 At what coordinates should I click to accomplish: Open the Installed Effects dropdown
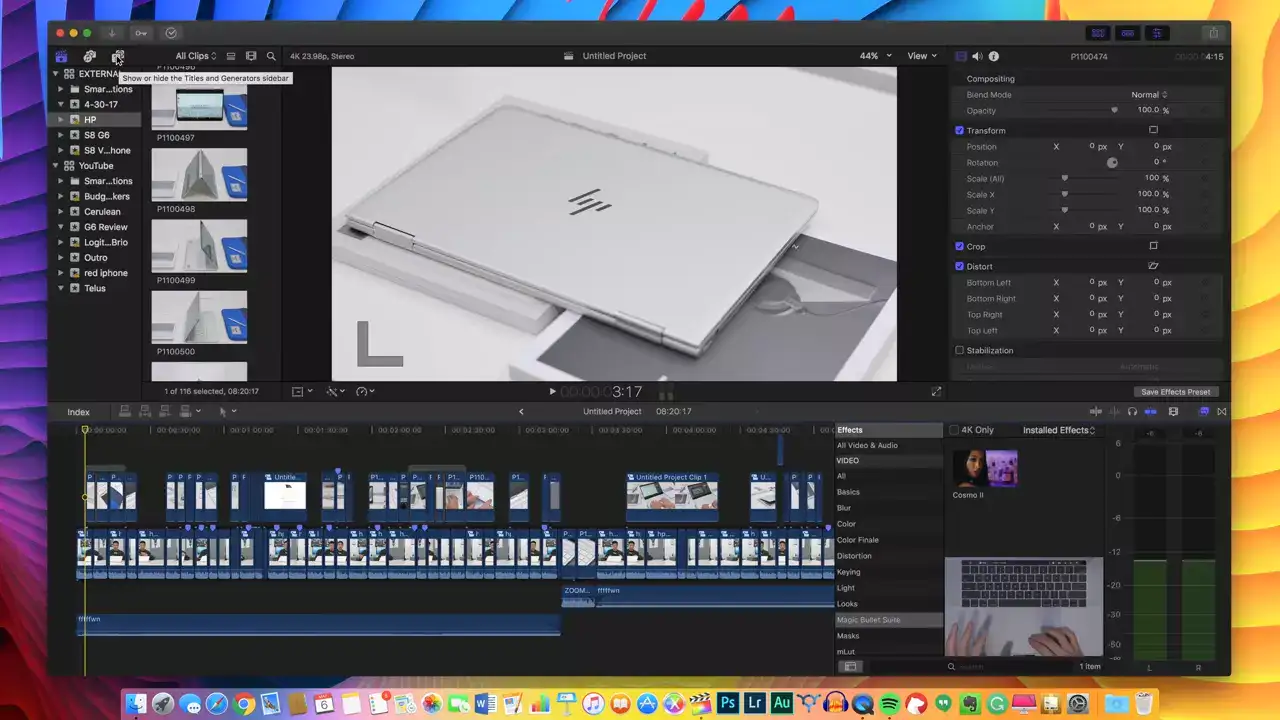click(x=1059, y=430)
